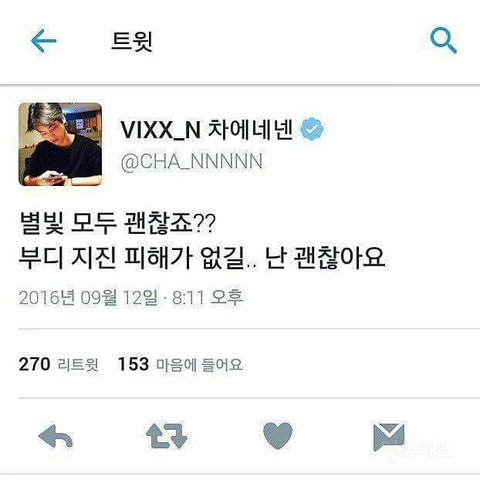Viewport: 480px width, 480px height.
Task: Visit the @CHA_NNNNN handle
Action: click(x=192, y=162)
